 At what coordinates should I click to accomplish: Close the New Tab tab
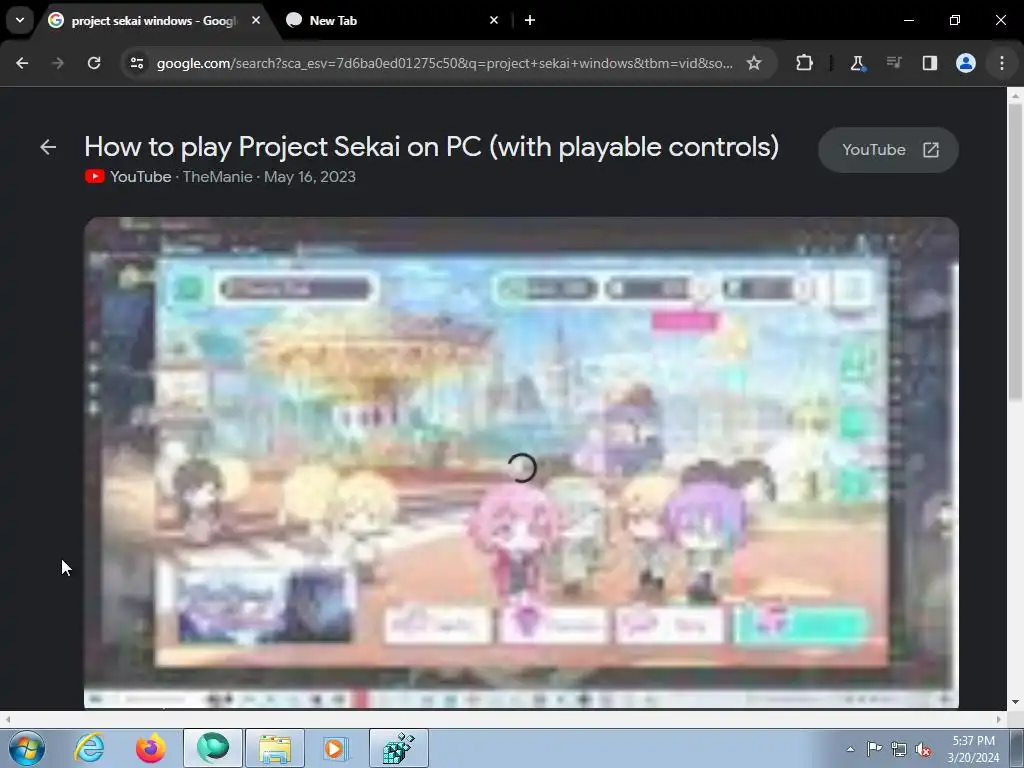coord(494,20)
